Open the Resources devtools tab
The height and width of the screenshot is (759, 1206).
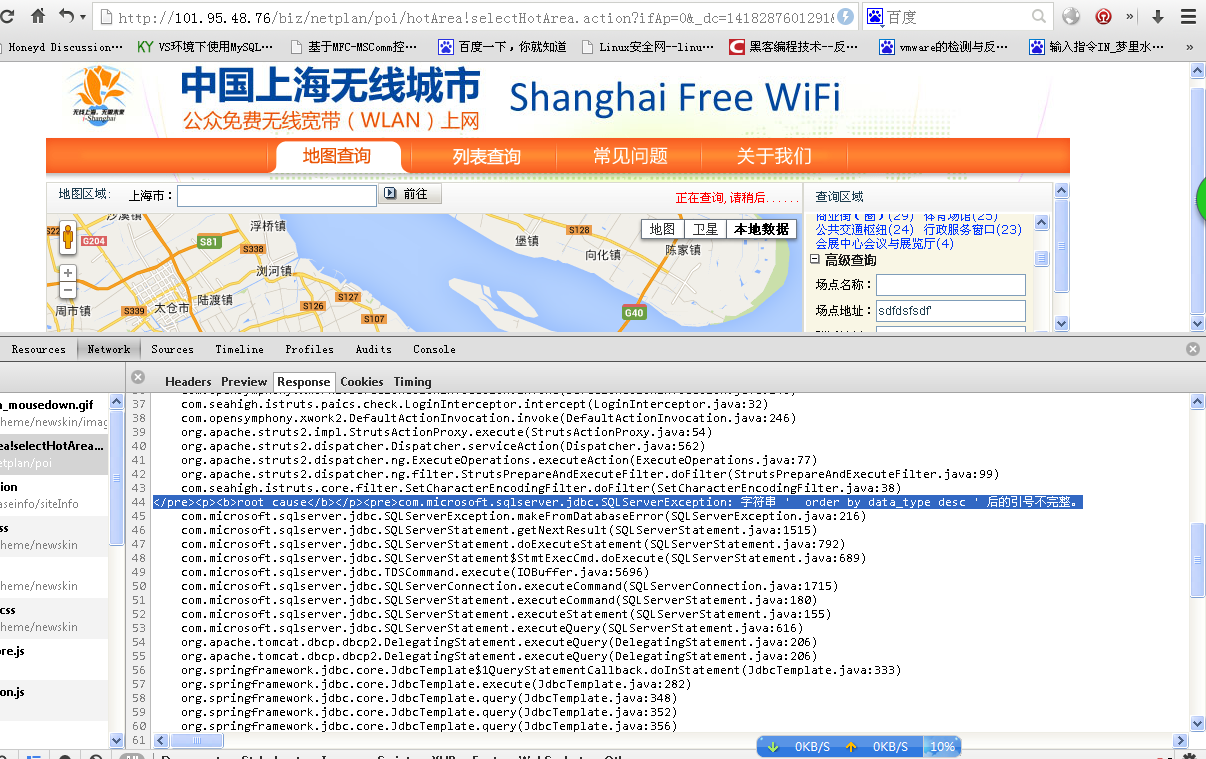pyautogui.click(x=39, y=349)
